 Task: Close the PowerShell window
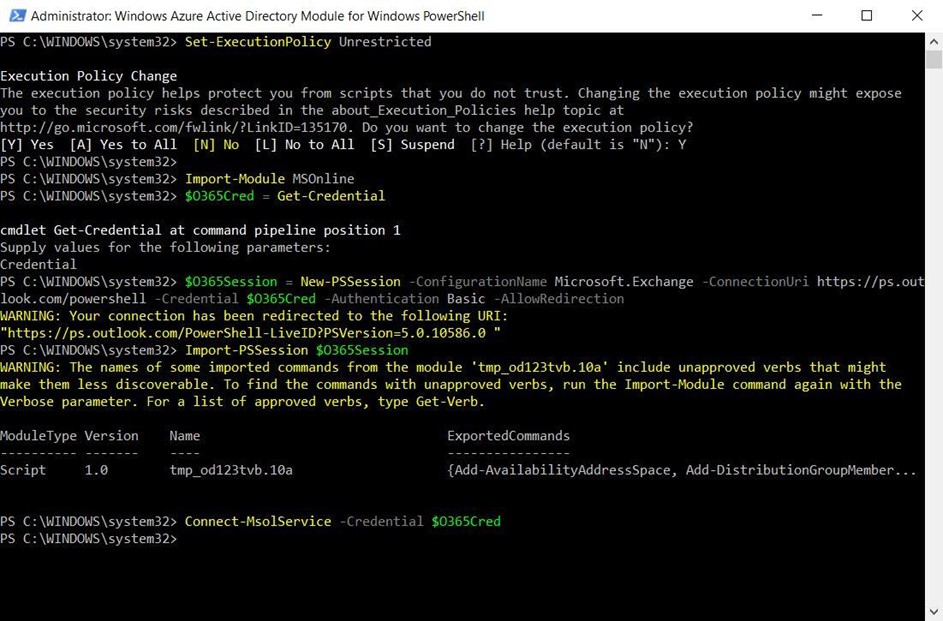point(917,16)
